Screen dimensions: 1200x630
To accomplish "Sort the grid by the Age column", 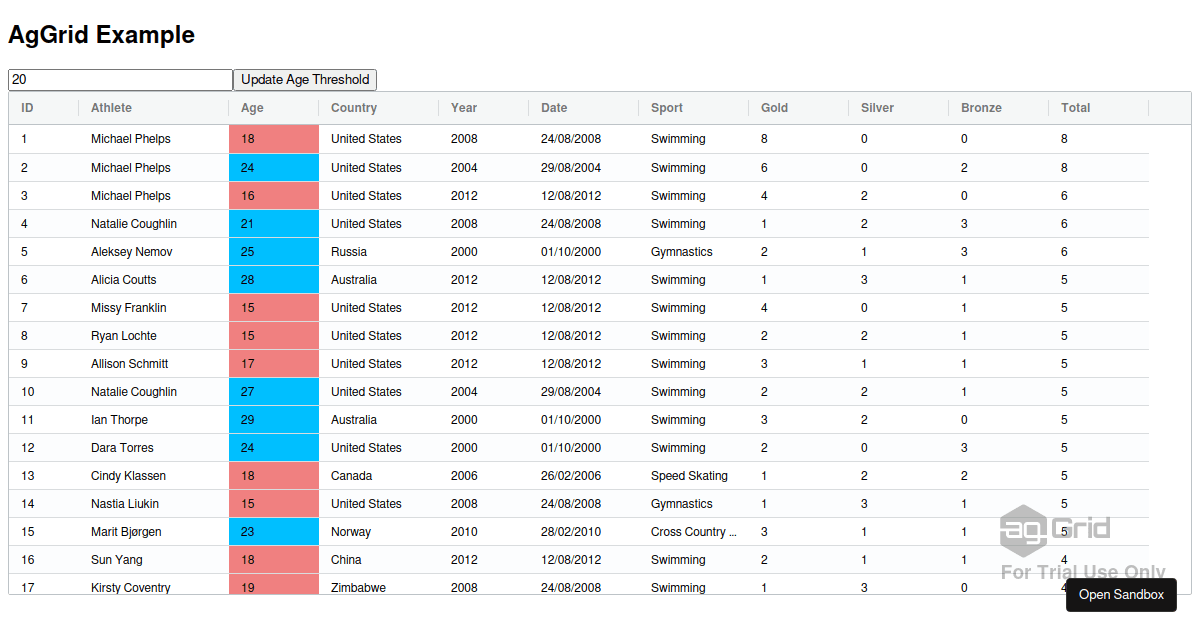I will pyautogui.click(x=250, y=107).
